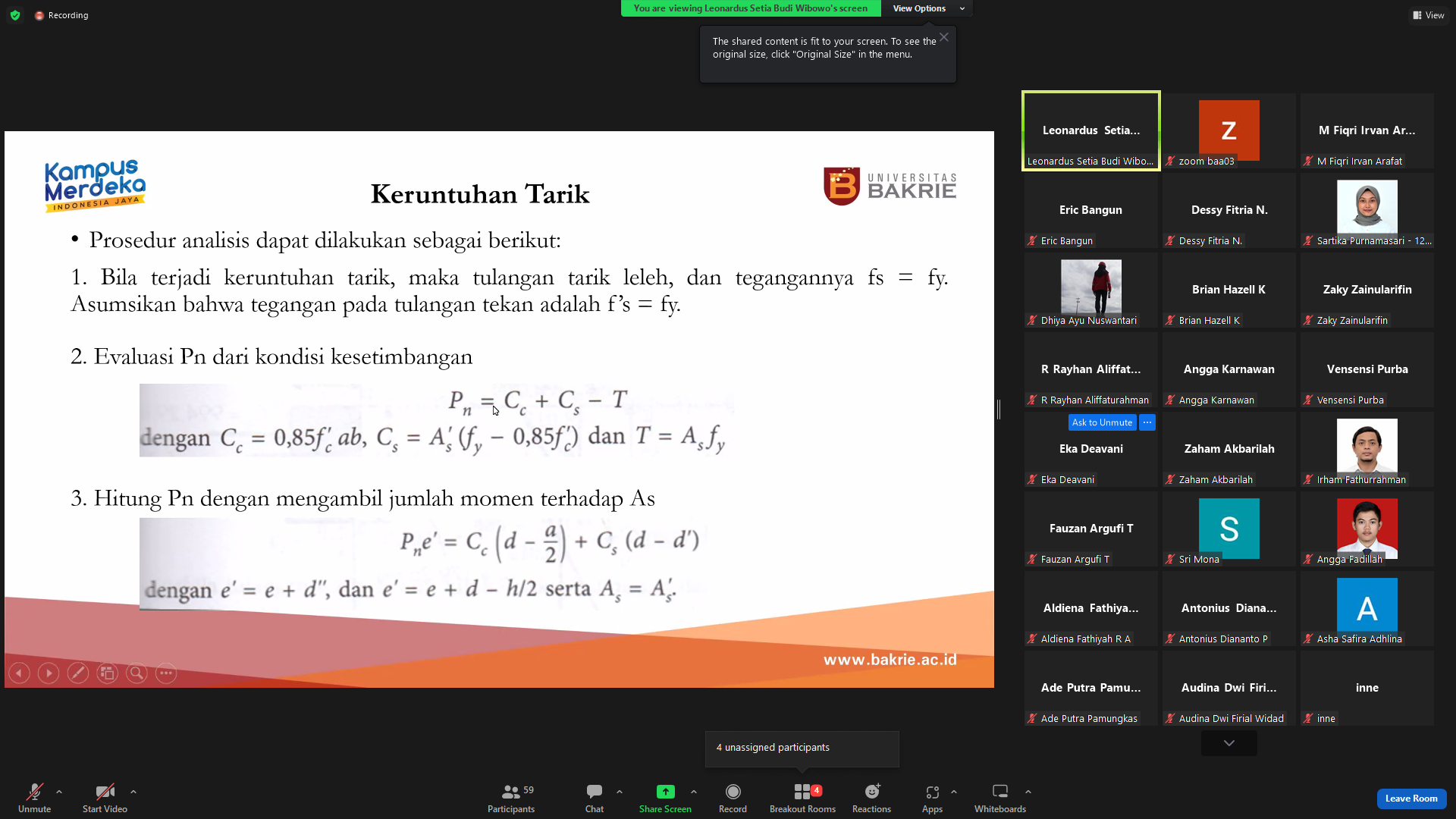Open the Apps panel
Image resolution: width=1456 pixels, height=819 pixels.
pyautogui.click(x=932, y=798)
